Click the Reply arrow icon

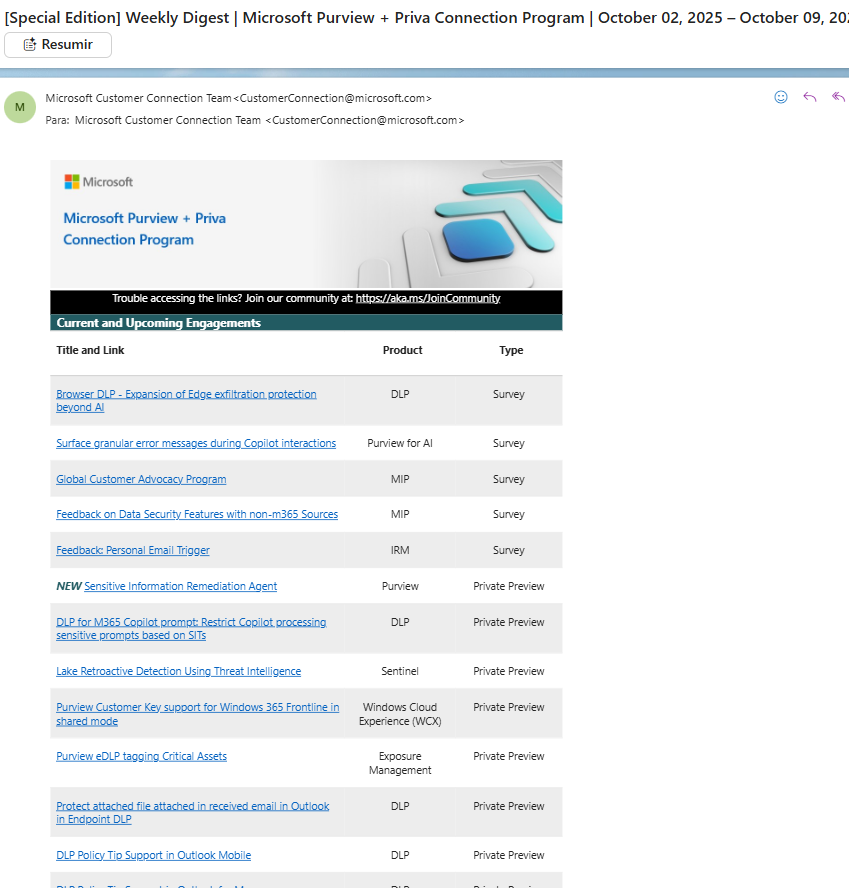(810, 97)
